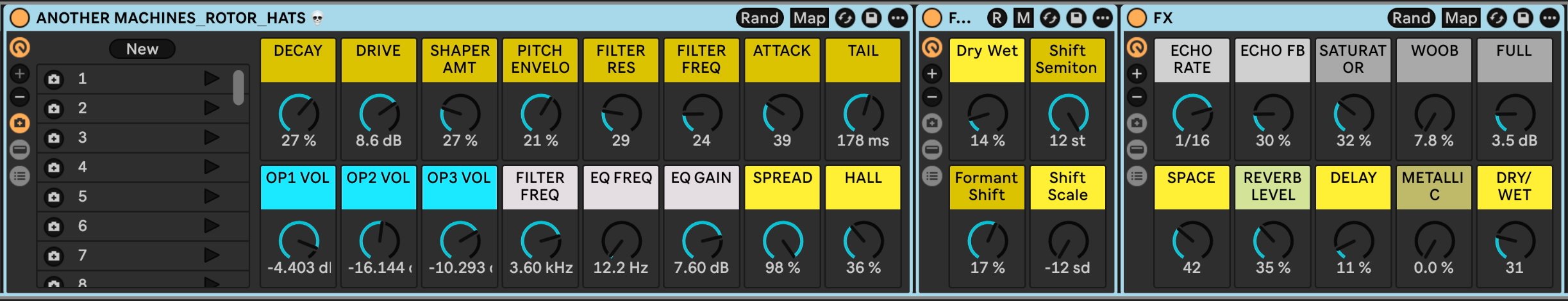This screenshot has height=301, width=1568.
Task: Toggle macro controls view in F... rack
Action: 931,47
